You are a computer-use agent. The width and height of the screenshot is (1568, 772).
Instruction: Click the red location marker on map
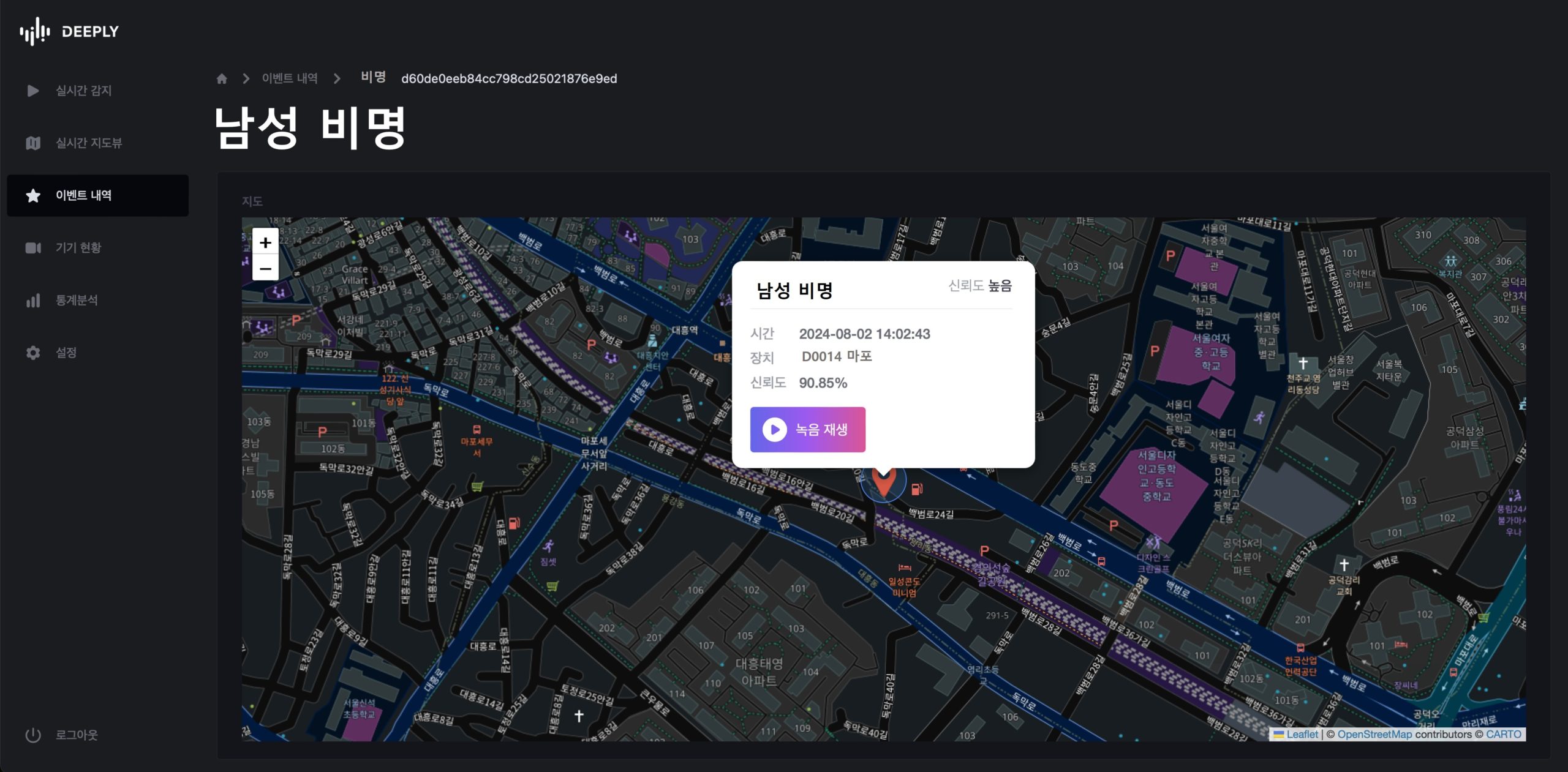click(883, 484)
